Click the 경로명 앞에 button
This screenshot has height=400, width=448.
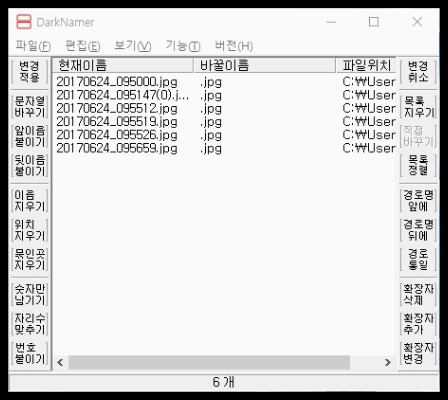tap(418, 200)
